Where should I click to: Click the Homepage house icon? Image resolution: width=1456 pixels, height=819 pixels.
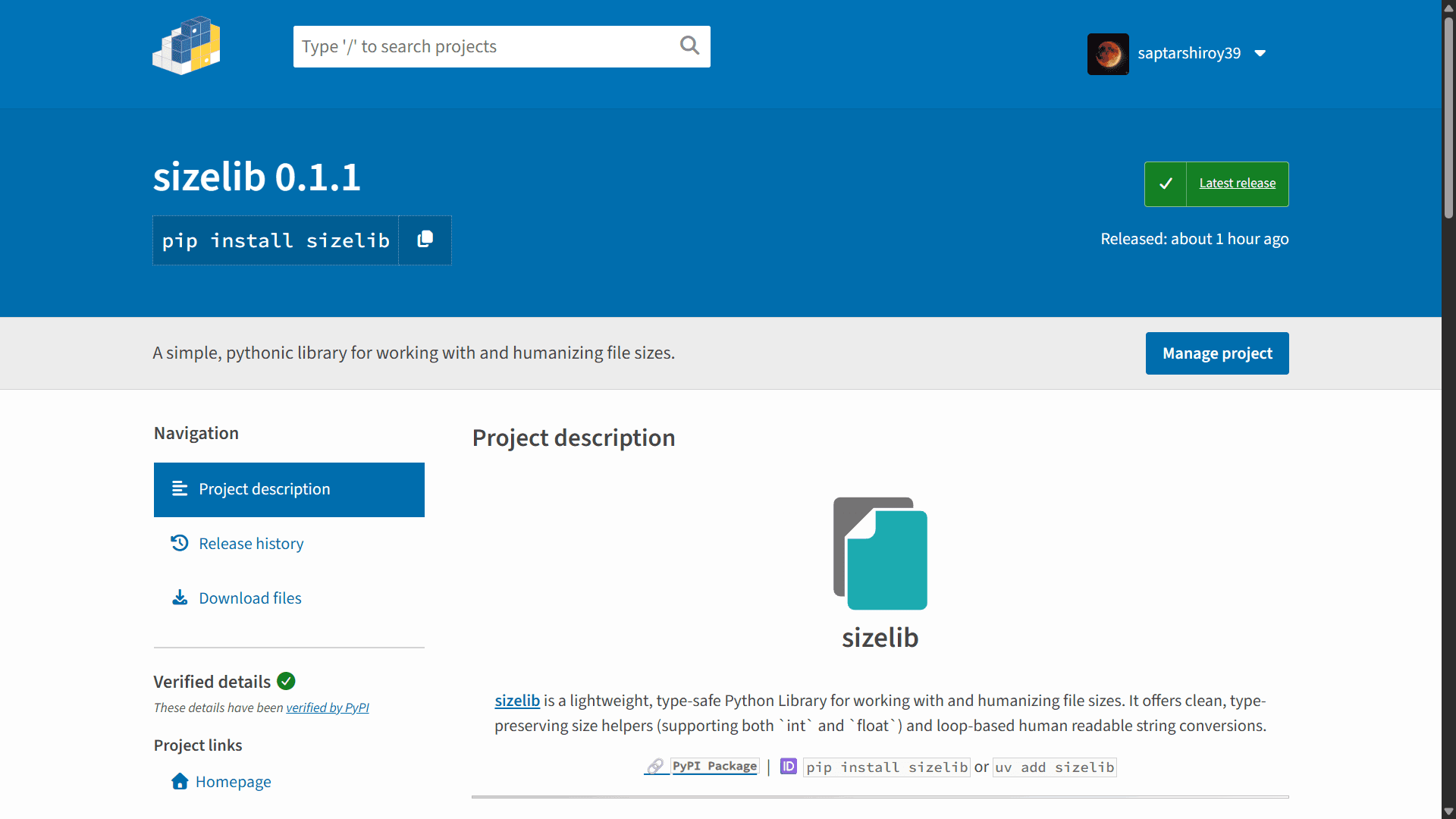click(180, 781)
